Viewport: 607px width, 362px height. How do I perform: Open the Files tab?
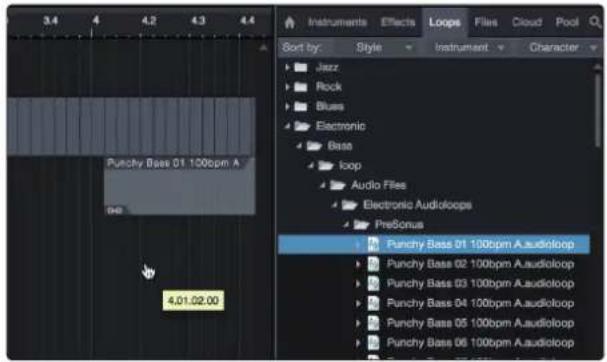click(x=486, y=22)
